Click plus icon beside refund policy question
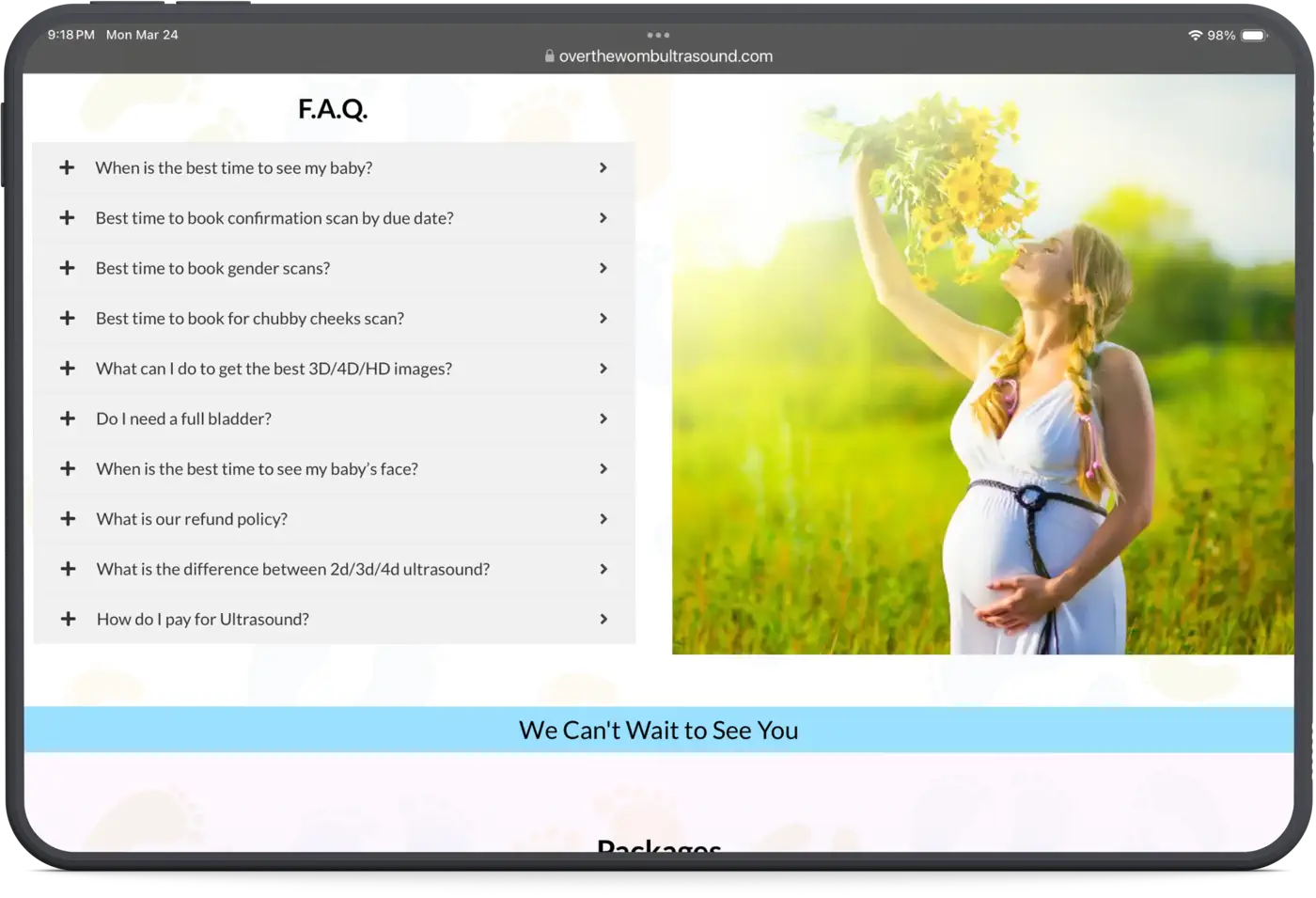This screenshot has width=1316, height=898. point(68,519)
